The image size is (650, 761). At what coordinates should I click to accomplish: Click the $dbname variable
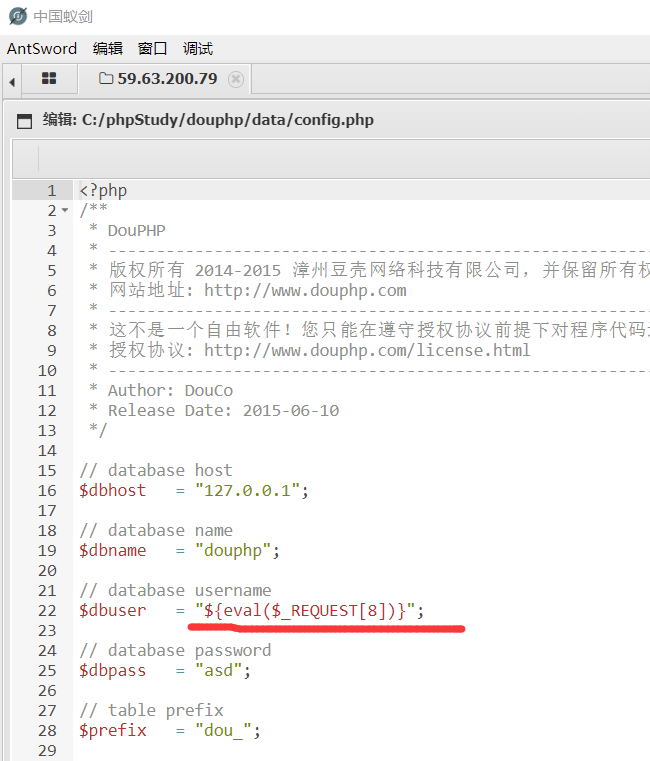point(113,550)
